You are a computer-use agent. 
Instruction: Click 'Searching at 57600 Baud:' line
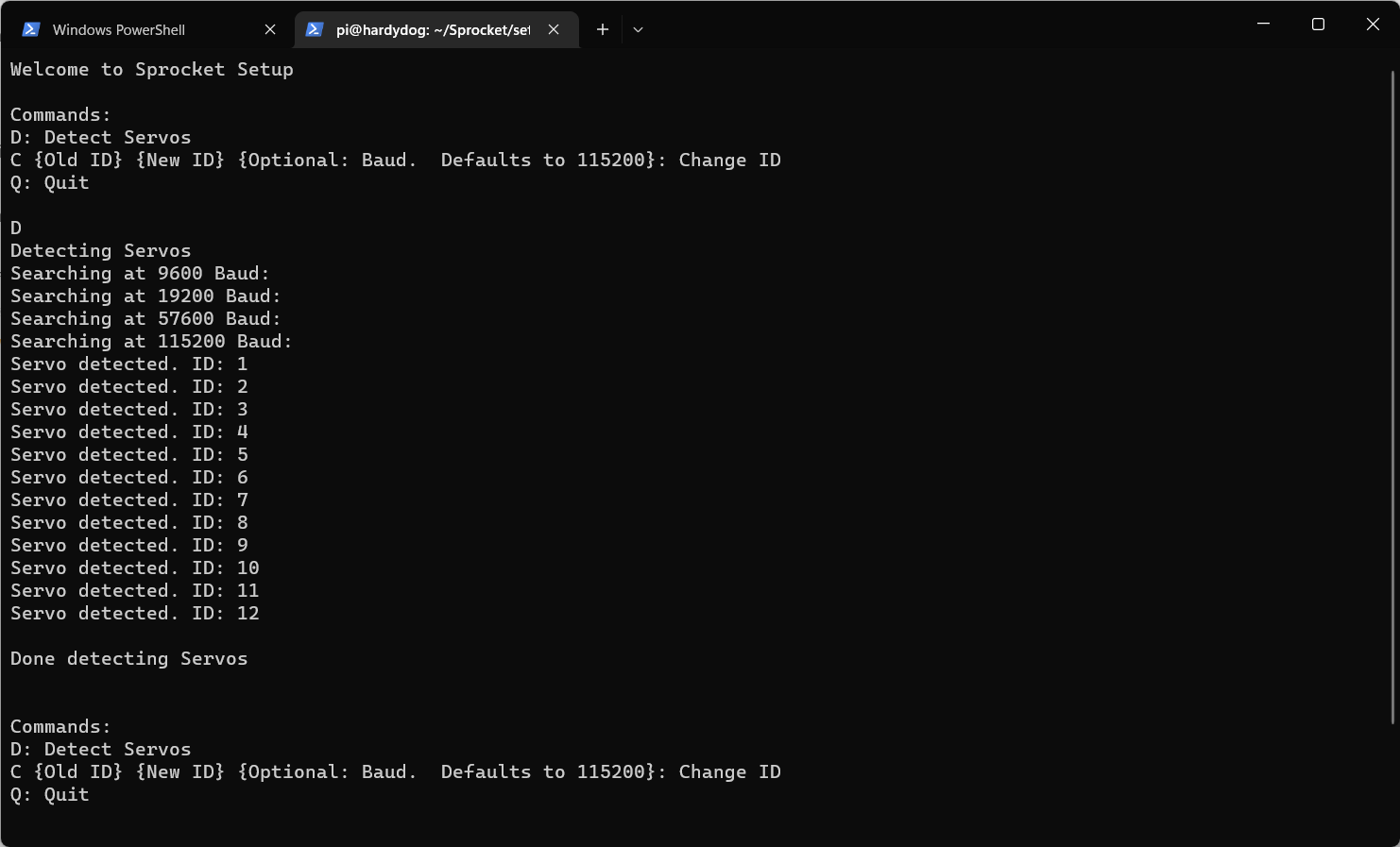click(x=146, y=318)
